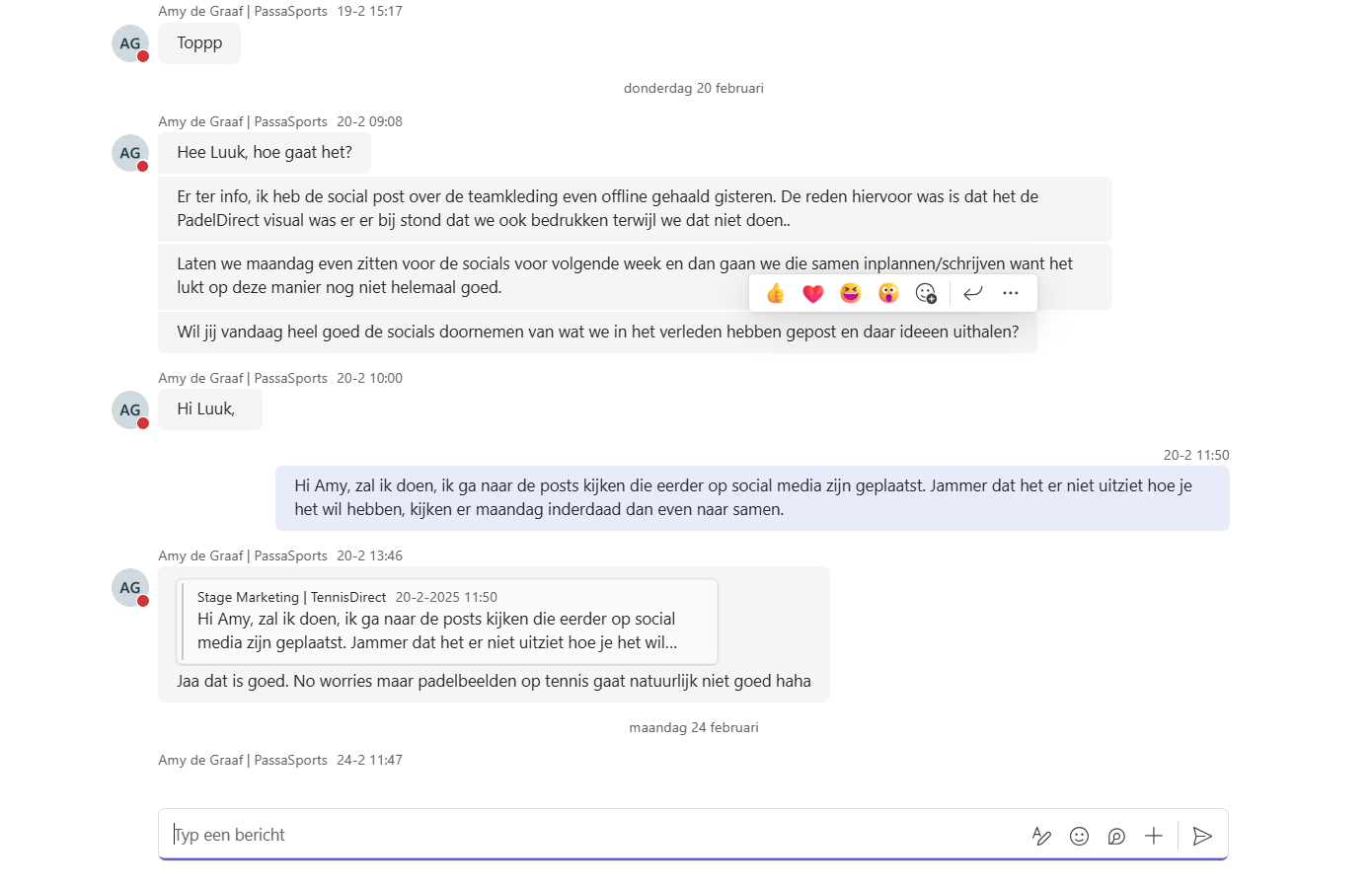This screenshot has height=888, width=1372.
Task: Click the reply arrow on the message
Action: (x=973, y=293)
